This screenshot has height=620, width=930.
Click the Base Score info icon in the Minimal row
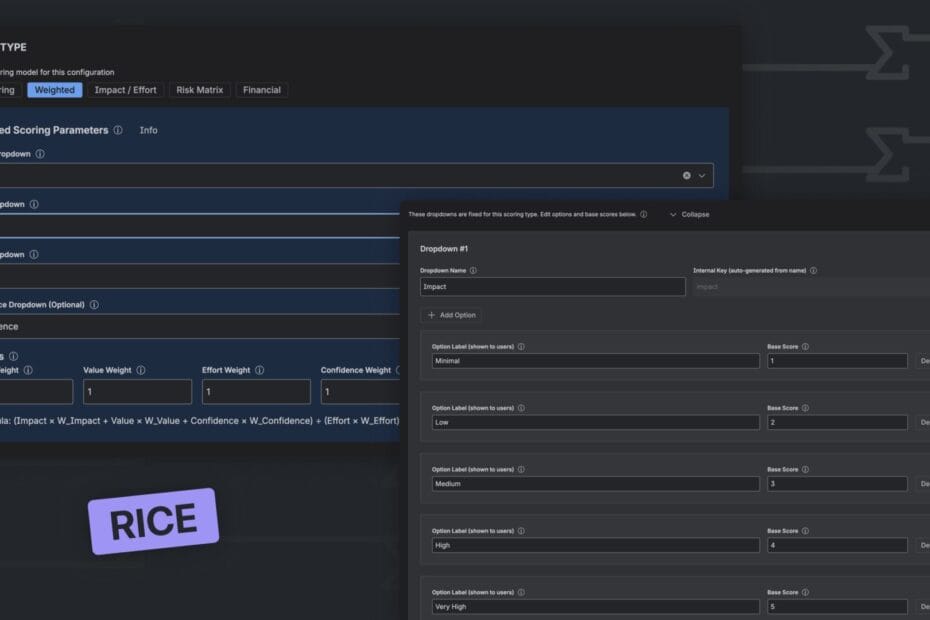(805, 346)
